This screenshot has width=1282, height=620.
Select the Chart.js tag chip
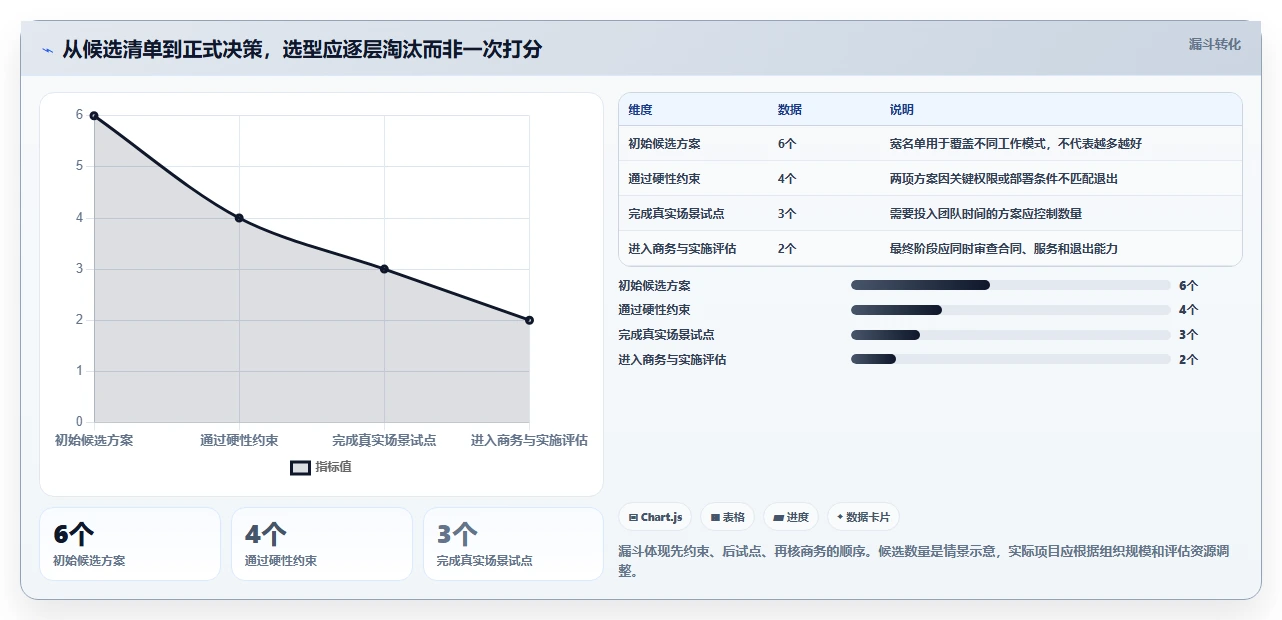click(x=656, y=517)
